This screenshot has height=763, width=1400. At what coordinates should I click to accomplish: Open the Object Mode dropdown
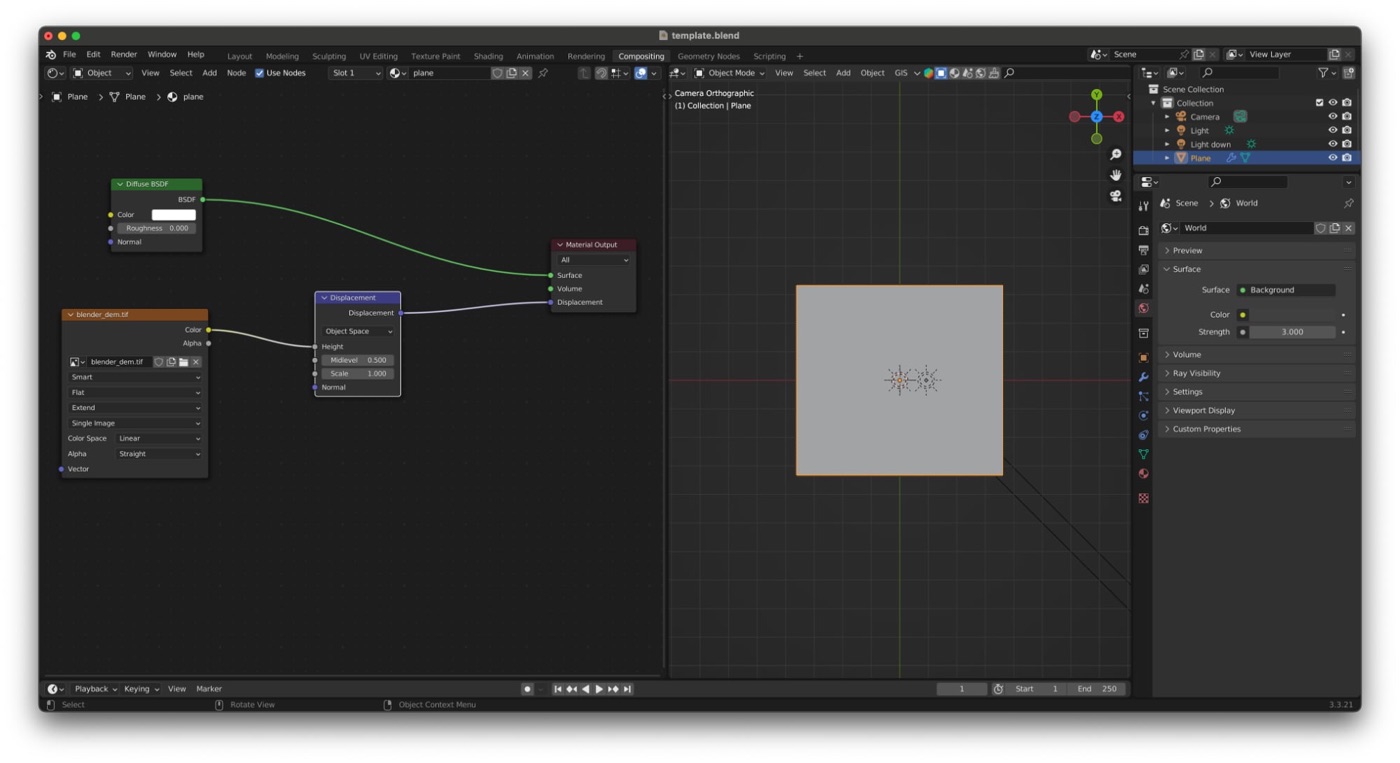point(730,72)
